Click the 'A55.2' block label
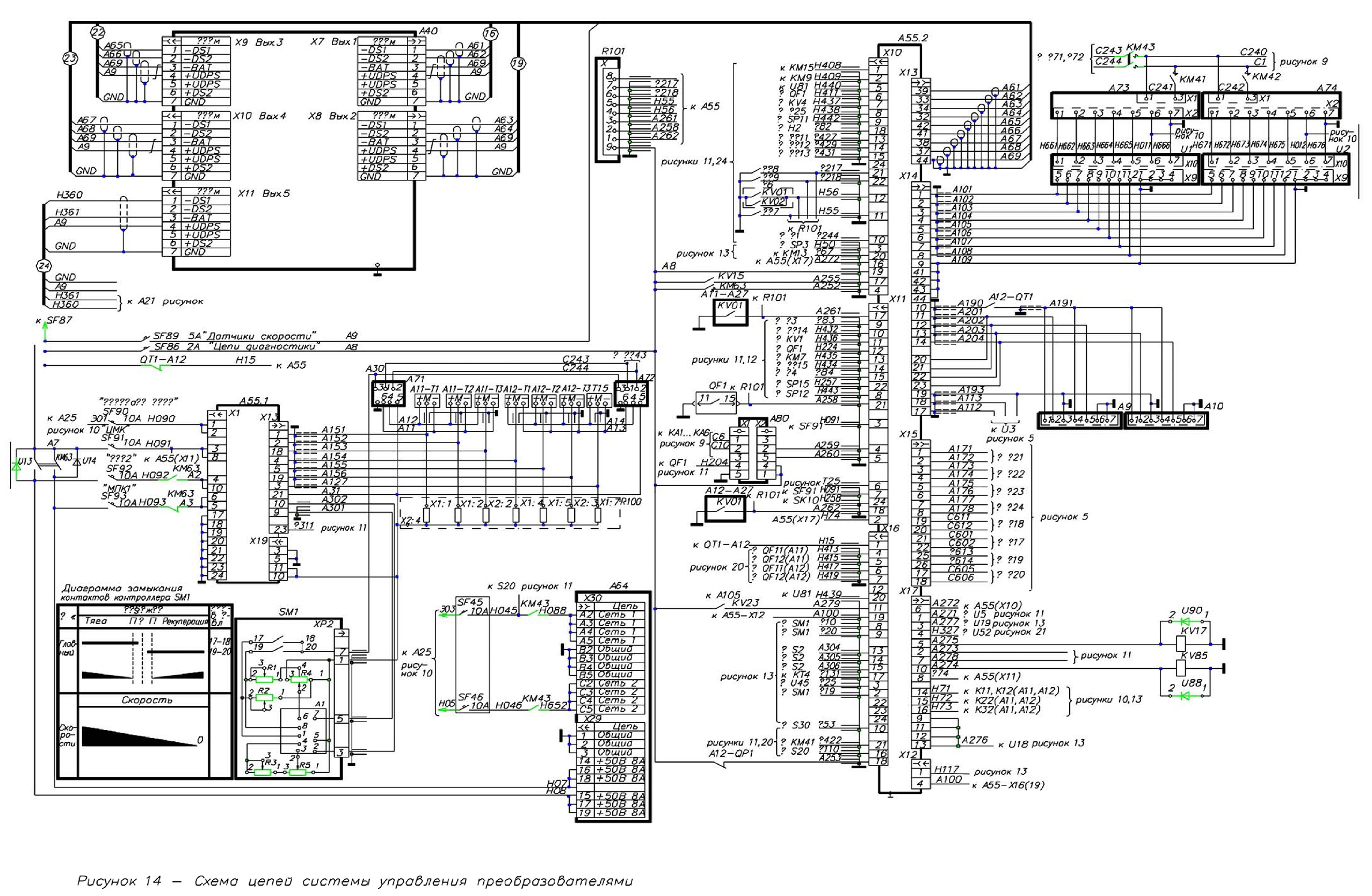Screen dimensions: 1372x896 (913, 38)
